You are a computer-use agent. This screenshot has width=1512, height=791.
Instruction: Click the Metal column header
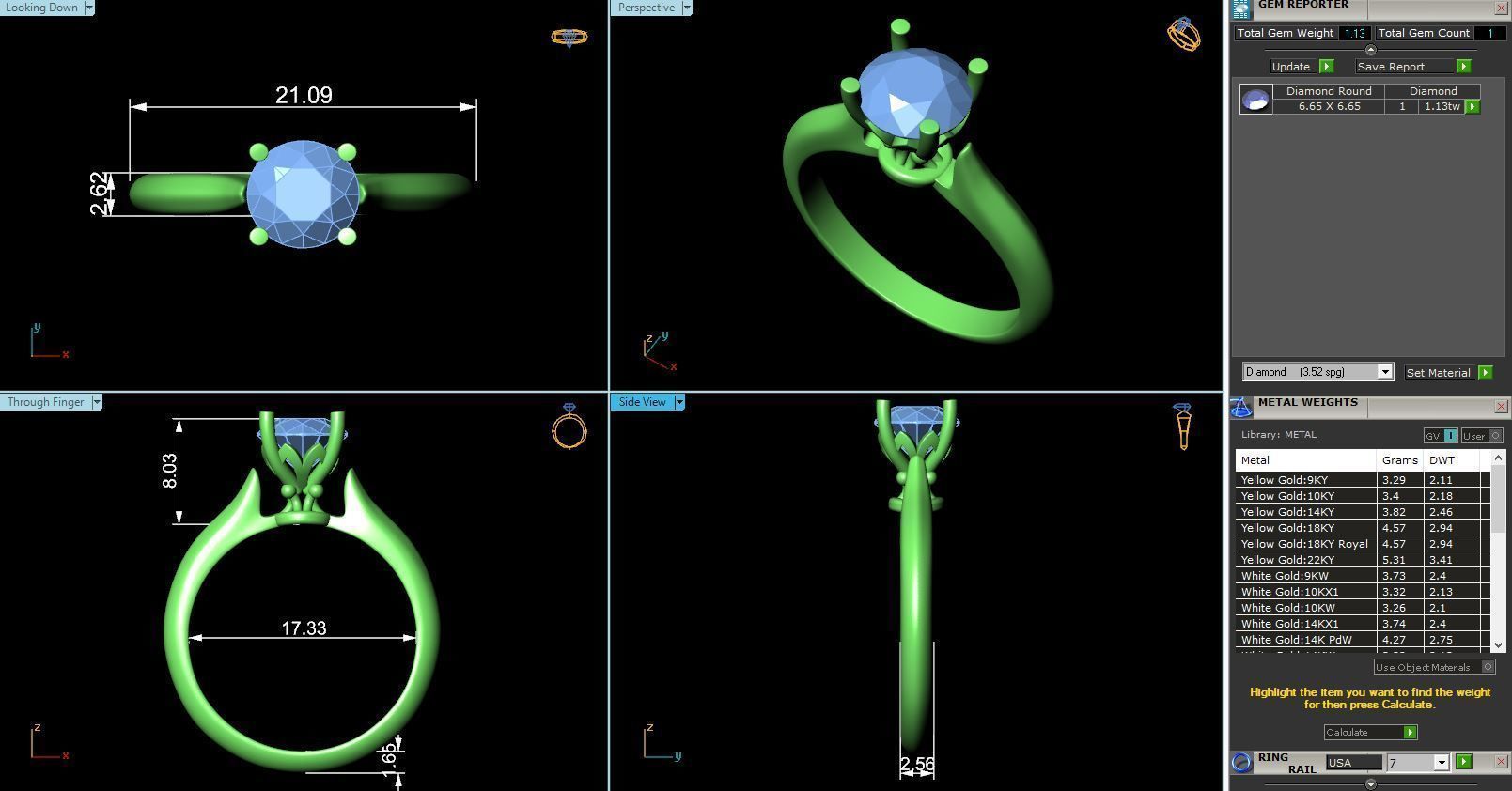point(1305,460)
